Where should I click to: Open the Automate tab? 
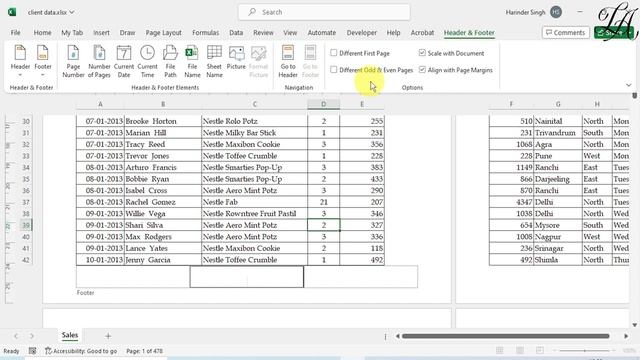point(322,33)
